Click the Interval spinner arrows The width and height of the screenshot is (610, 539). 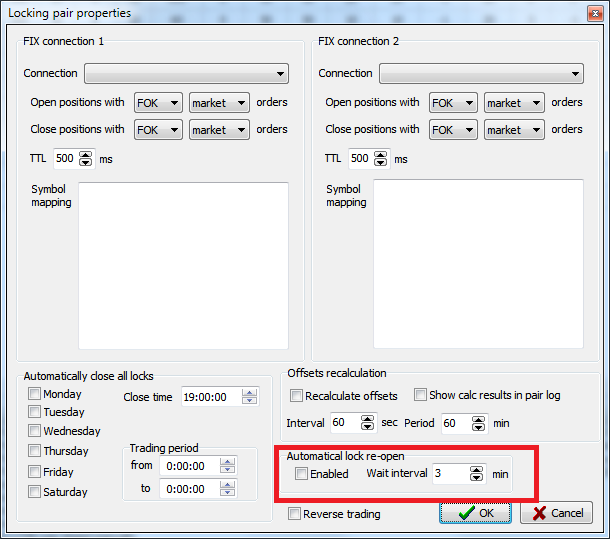click(x=368, y=423)
